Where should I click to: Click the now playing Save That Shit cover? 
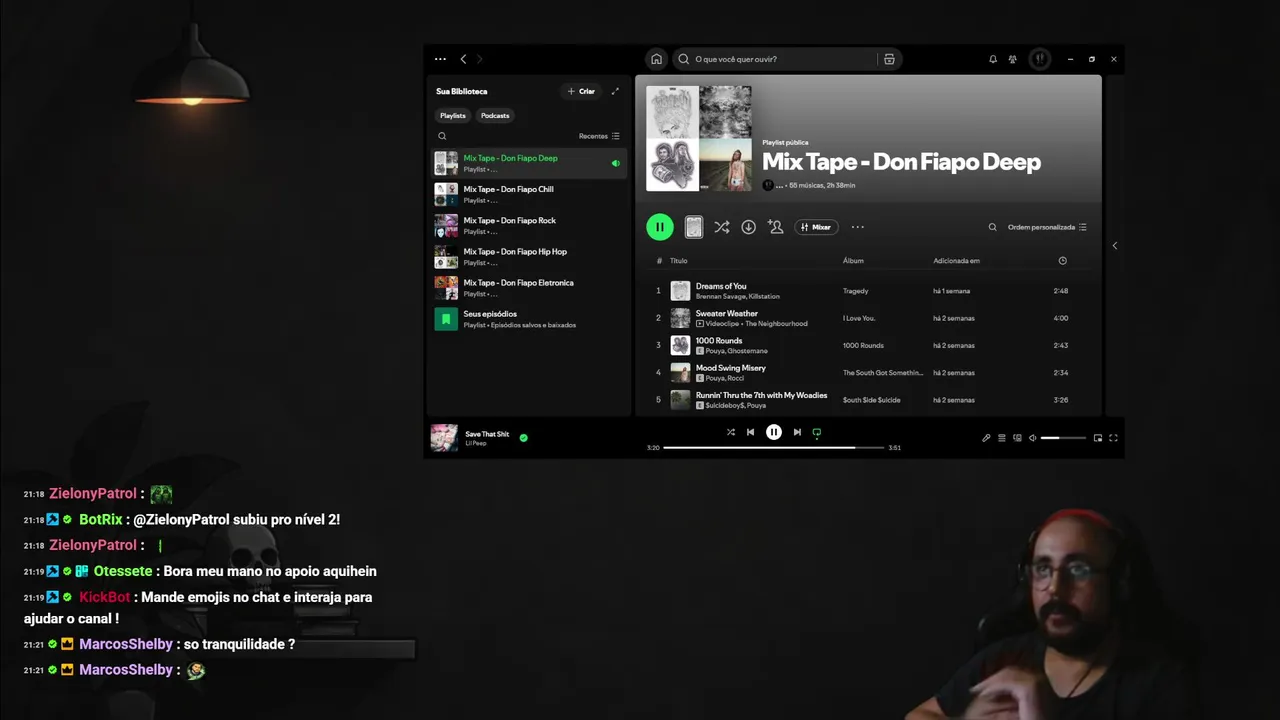click(x=444, y=437)
